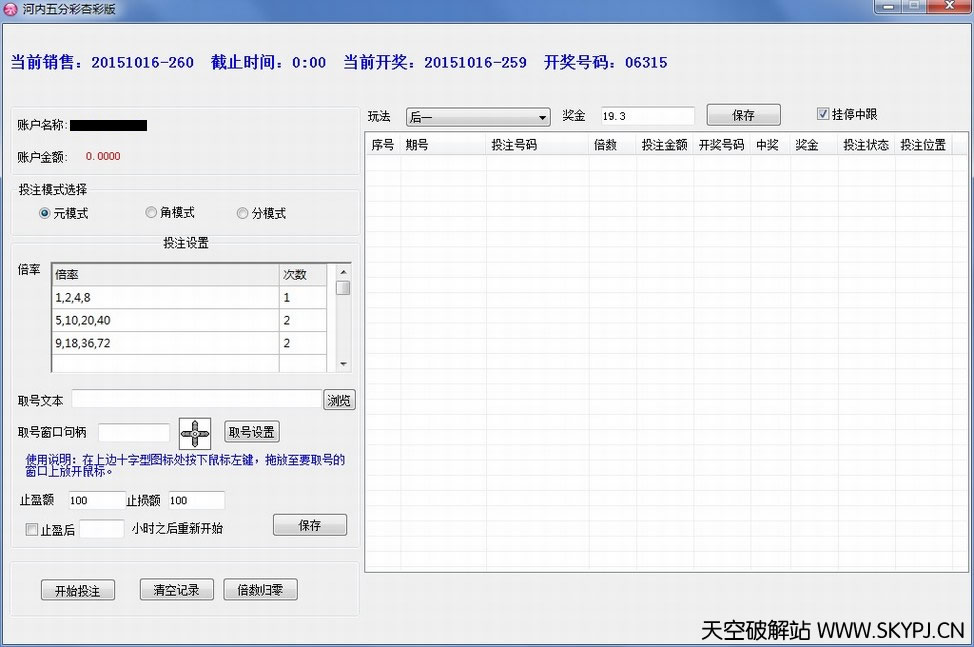Click 开始投注 to start betting
The image size is (974, 647).
click(x=77, y=589)
